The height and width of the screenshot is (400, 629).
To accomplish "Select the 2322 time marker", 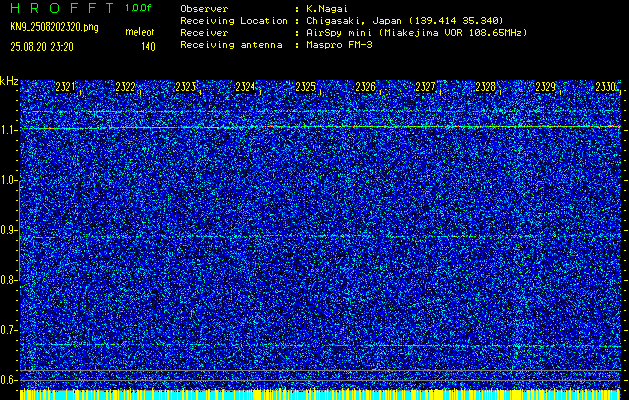I will 125,87.
